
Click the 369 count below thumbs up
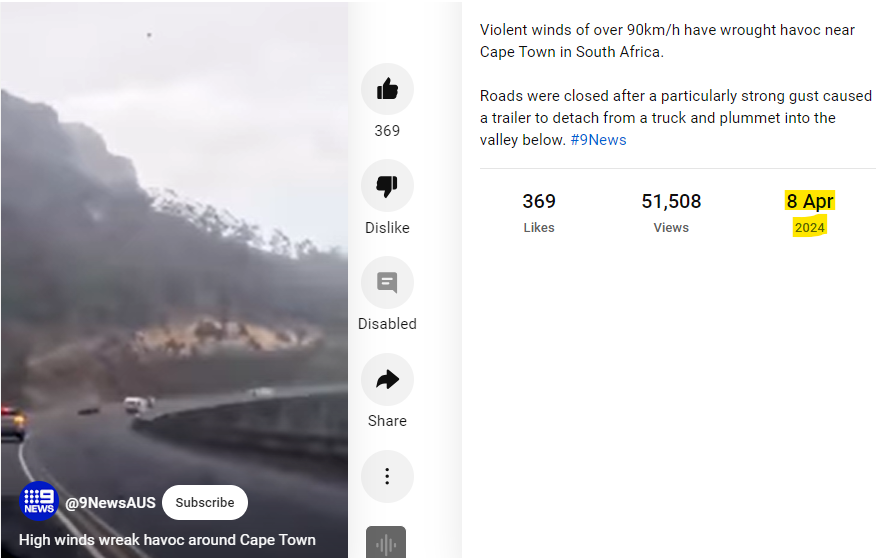pos(387,131)
